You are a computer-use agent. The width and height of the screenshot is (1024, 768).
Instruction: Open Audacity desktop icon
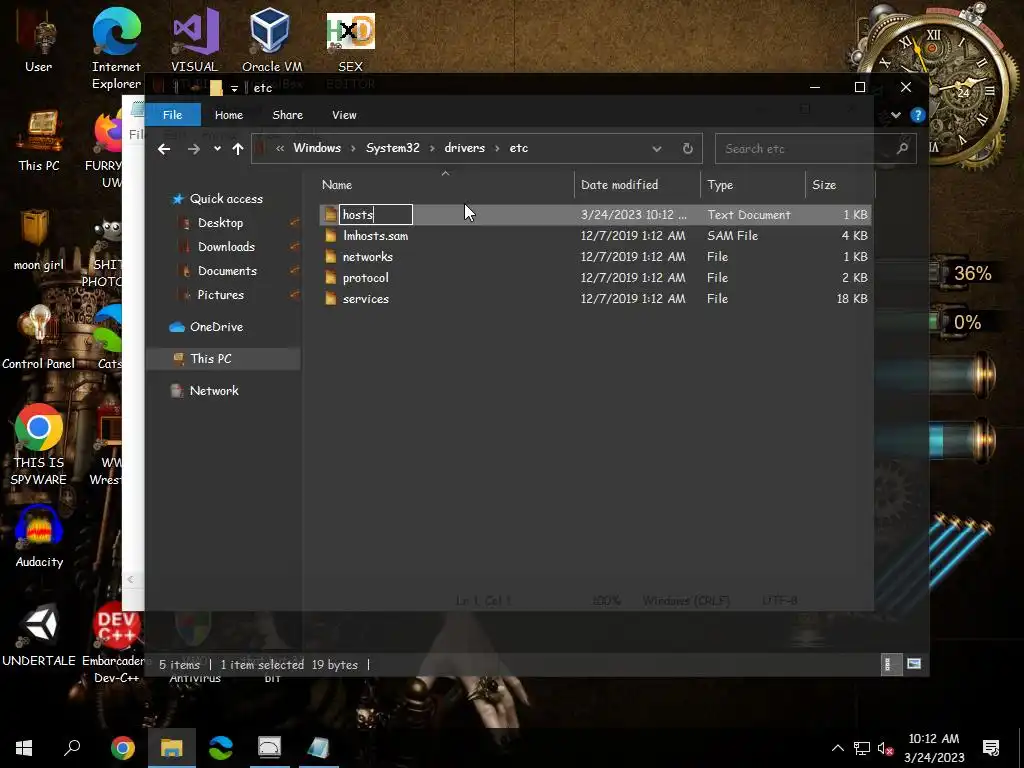pyautogui.click(x=39, y=537)
